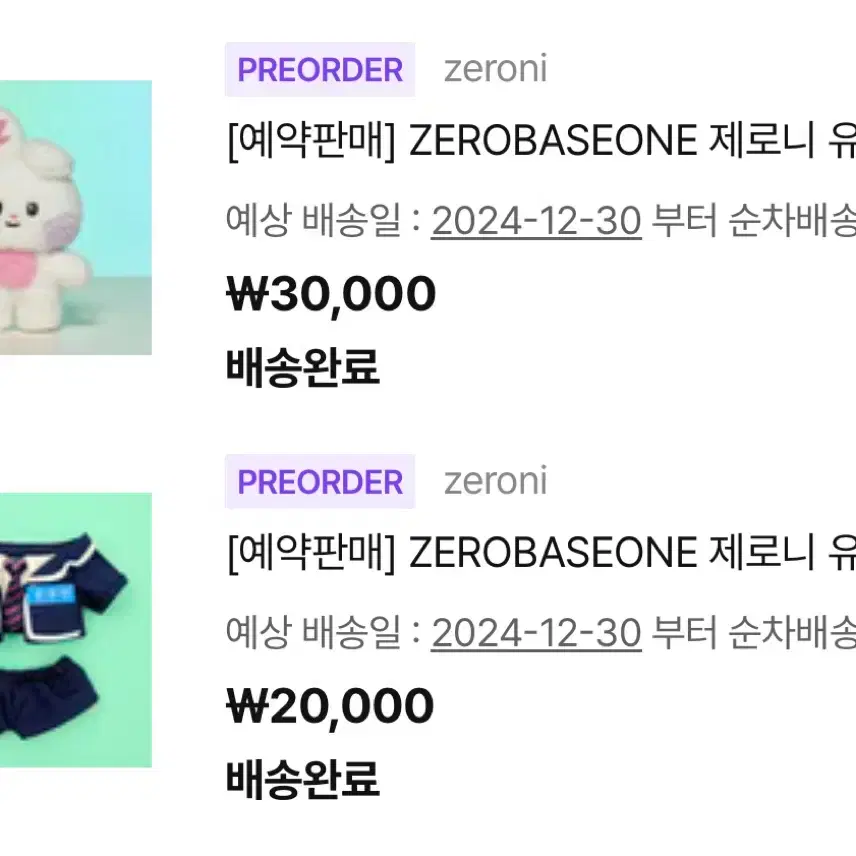Click 배송완료 status under the ₩30,000 price

click(x=302, y=367)
